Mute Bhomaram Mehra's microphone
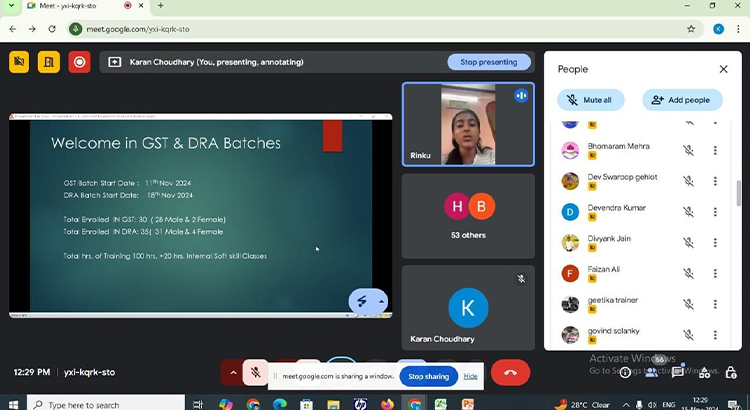This screenshot has width=750, height=410. [688, 151]
